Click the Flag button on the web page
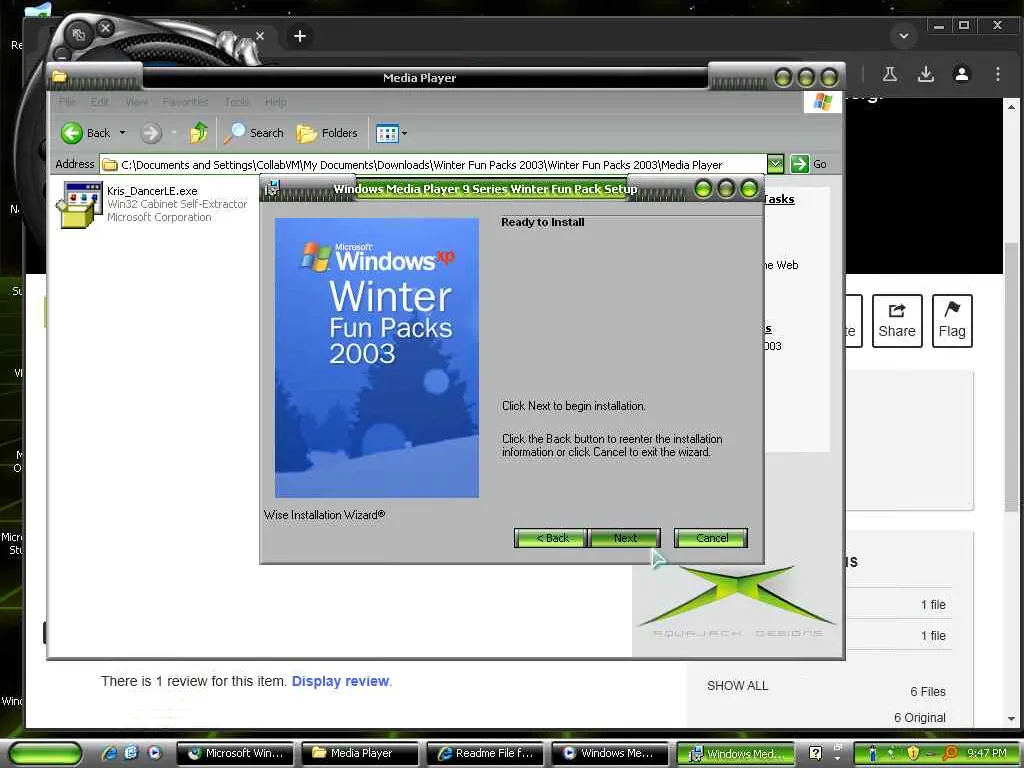This screenshot has height=768, width=1024. [x=952, y=321]
